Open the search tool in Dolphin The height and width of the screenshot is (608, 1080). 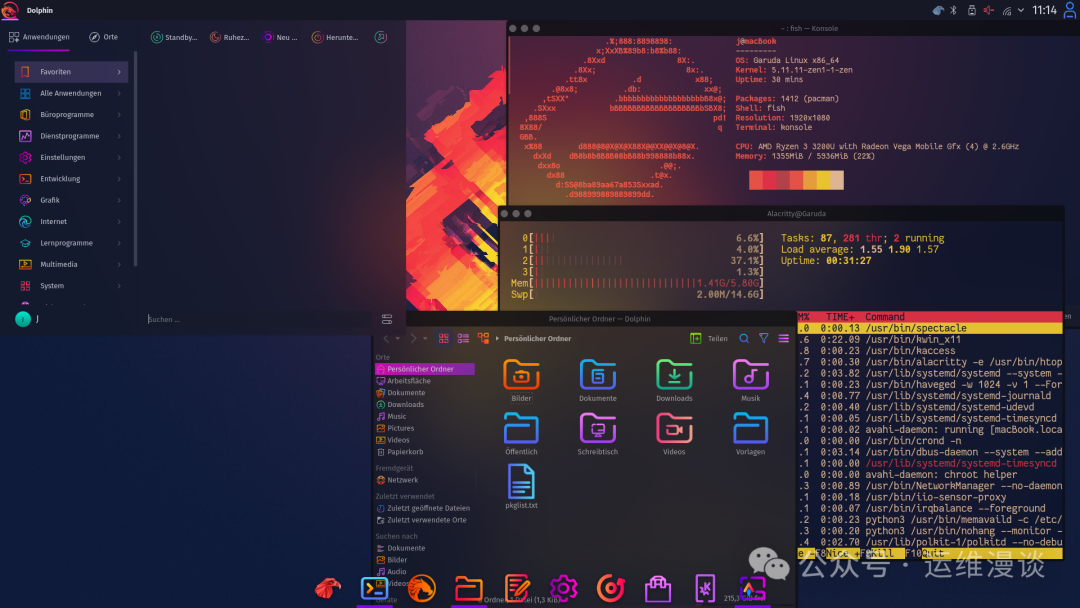[x=743, y=338]
